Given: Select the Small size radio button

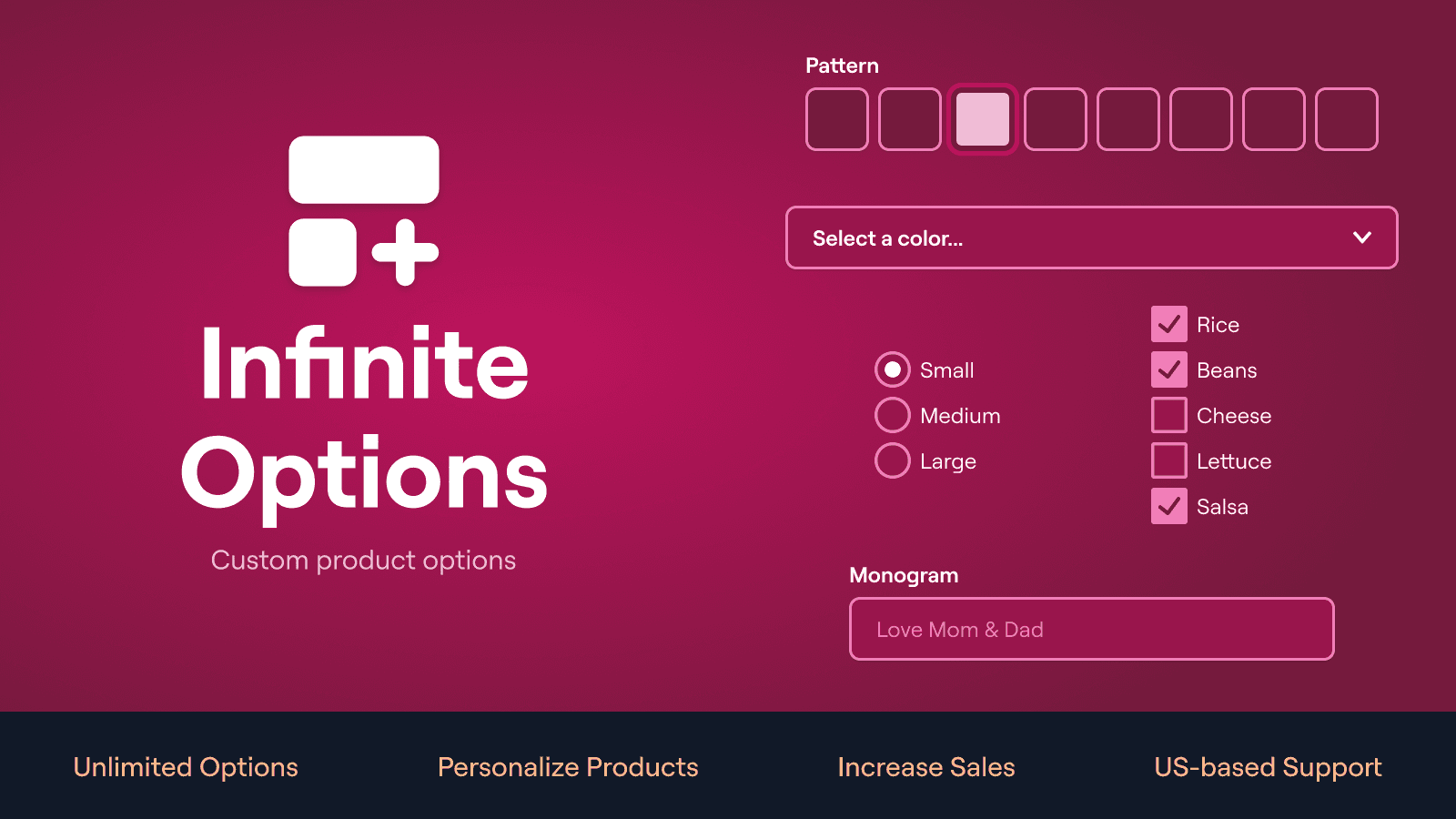Looking at the screenshot, I should pyautogui.click(x=892, y=369).
